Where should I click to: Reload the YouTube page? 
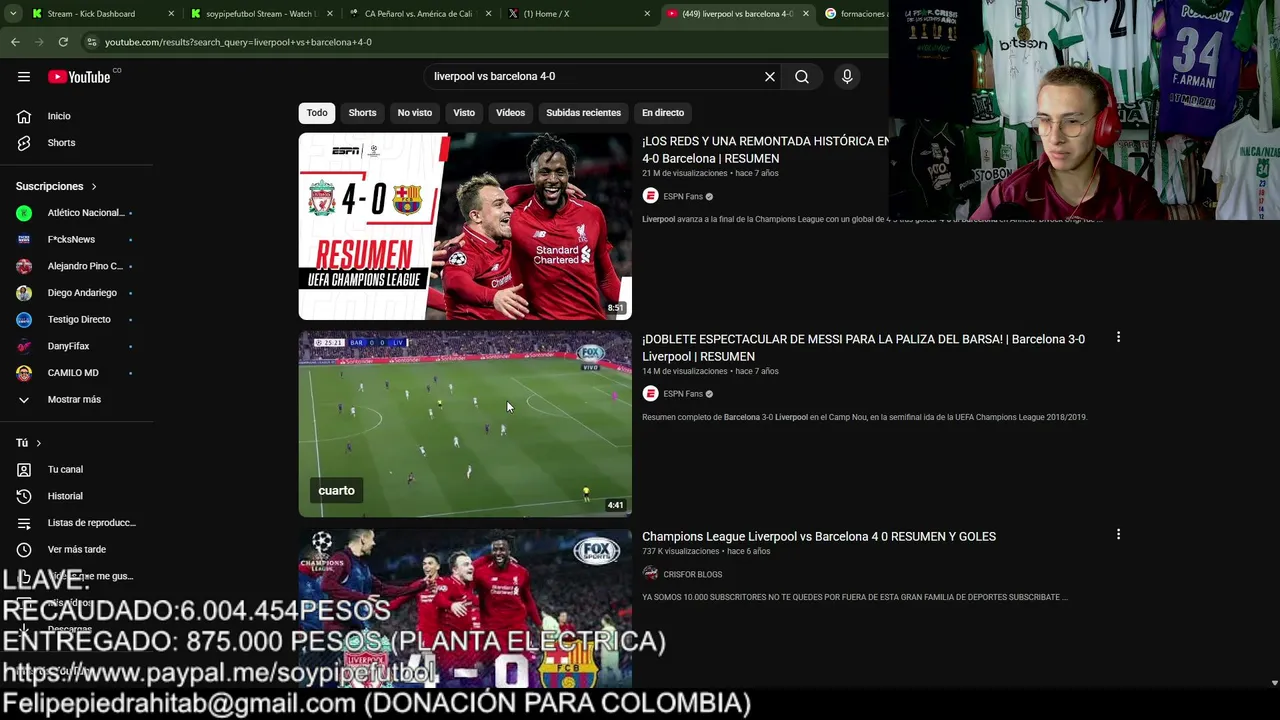click(63, 42)
